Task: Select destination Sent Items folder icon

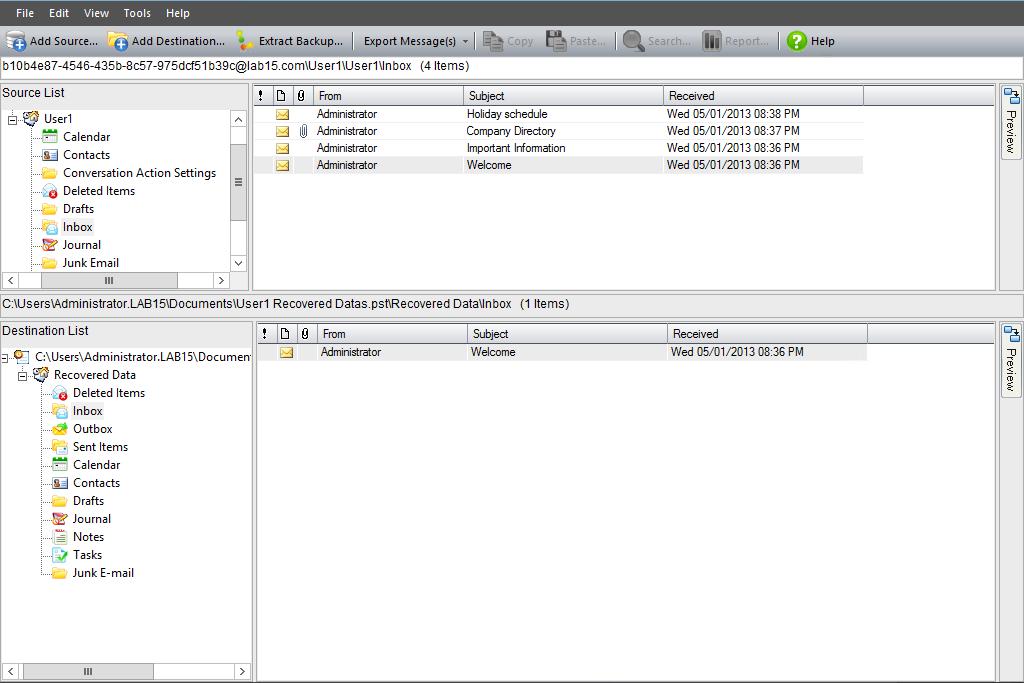Action: [x=60, y=447]
